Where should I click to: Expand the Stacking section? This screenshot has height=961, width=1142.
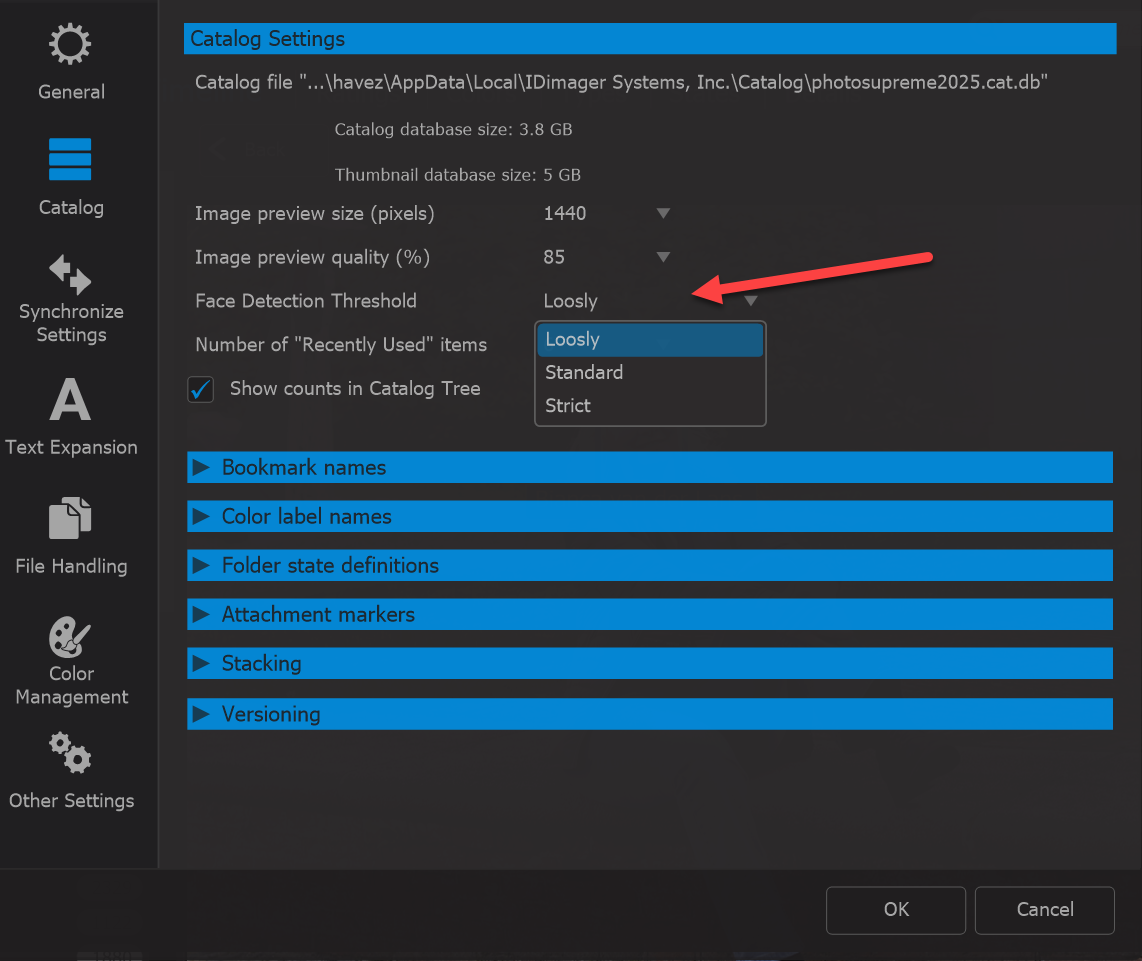point(650,663)
